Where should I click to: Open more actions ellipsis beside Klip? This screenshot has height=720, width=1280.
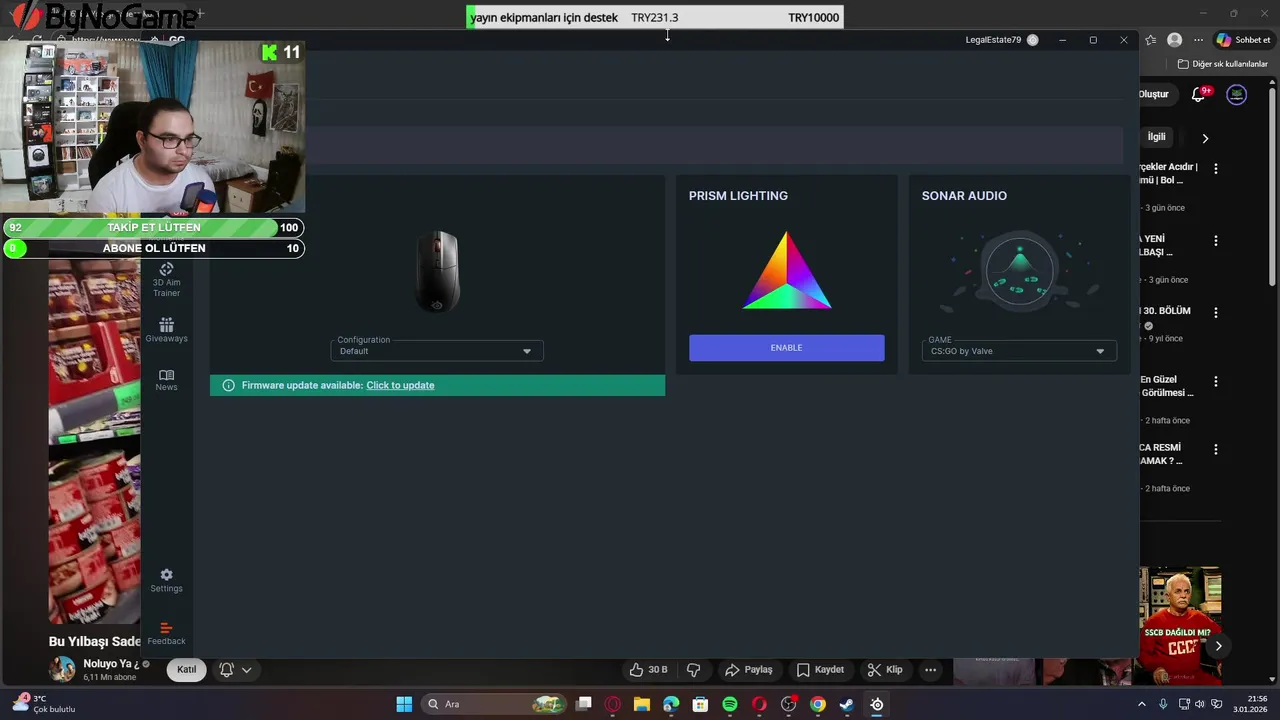click(x=931, y=670)
